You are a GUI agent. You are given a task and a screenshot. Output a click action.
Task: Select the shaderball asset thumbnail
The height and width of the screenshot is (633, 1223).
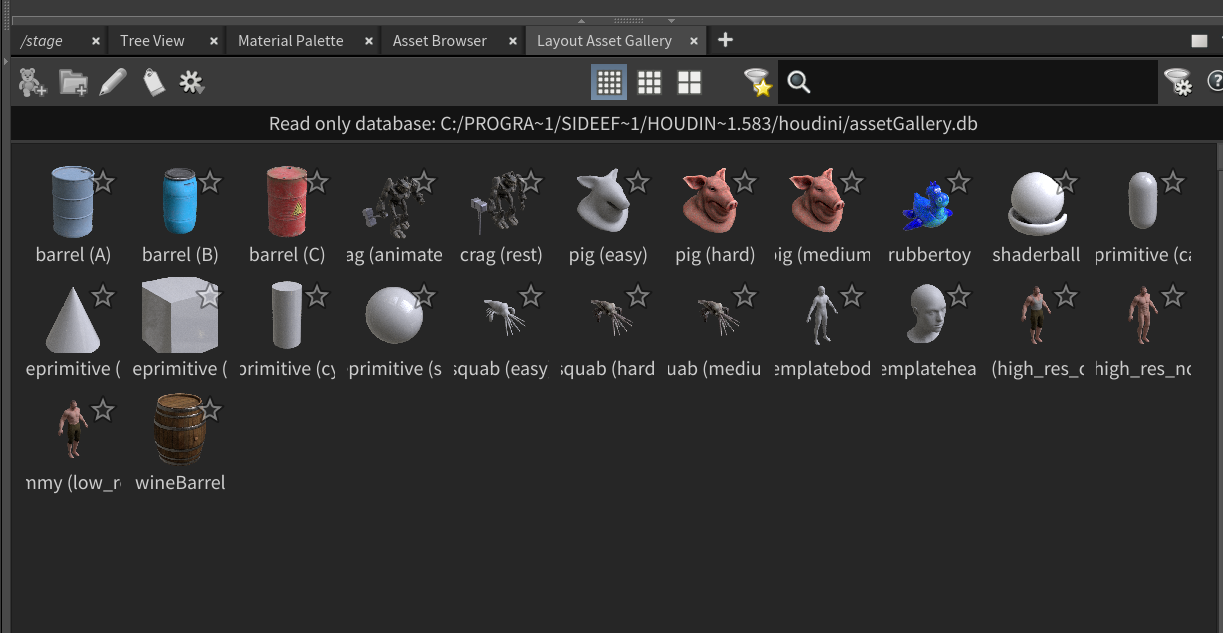[1037, 202]
